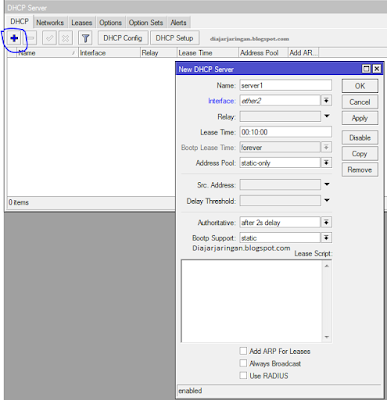The height and width of the screenshot is (400, 387).
Task: Click the blue plus add button
Action: (14, 38)
